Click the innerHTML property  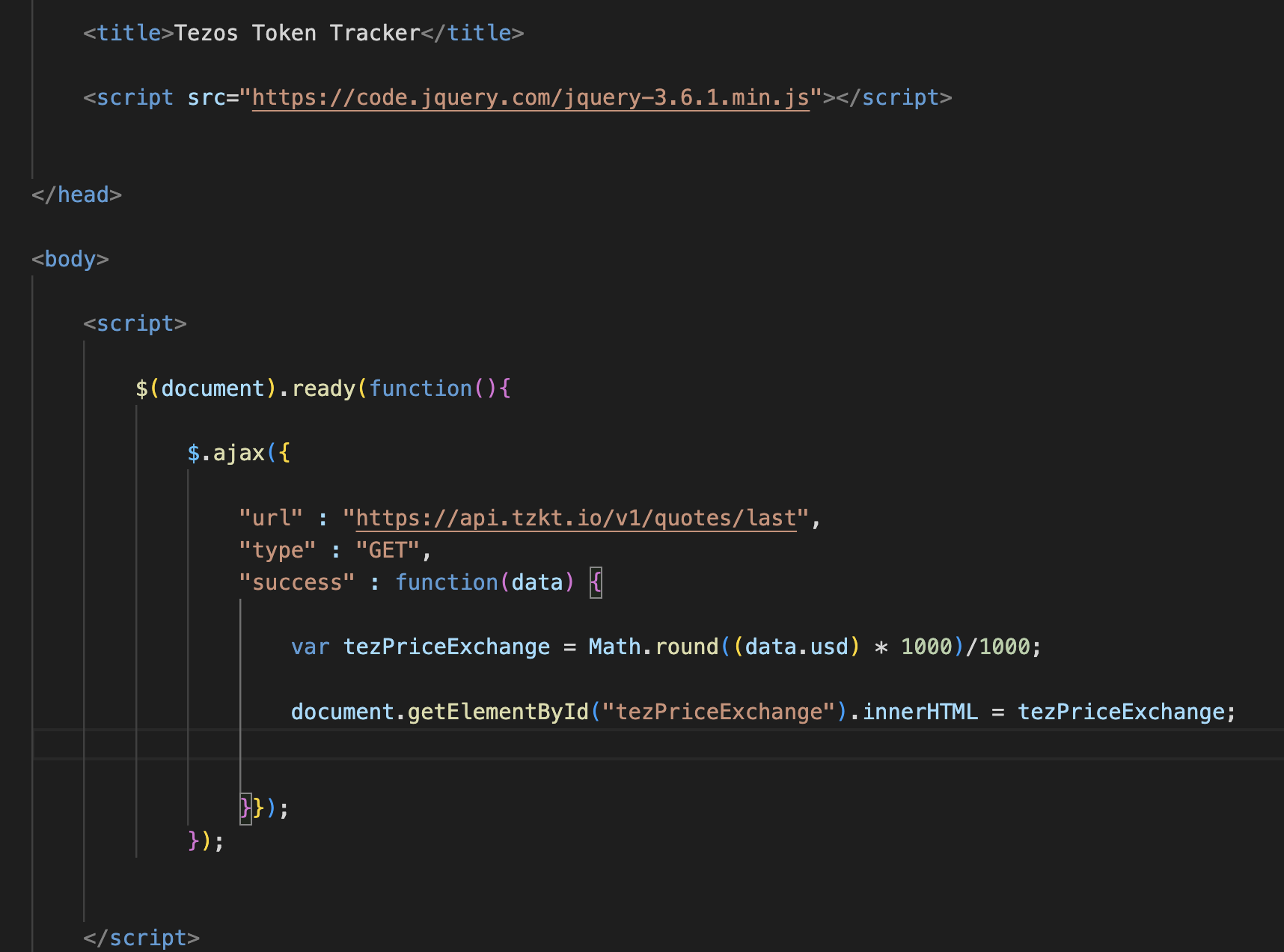click(920, 712)
